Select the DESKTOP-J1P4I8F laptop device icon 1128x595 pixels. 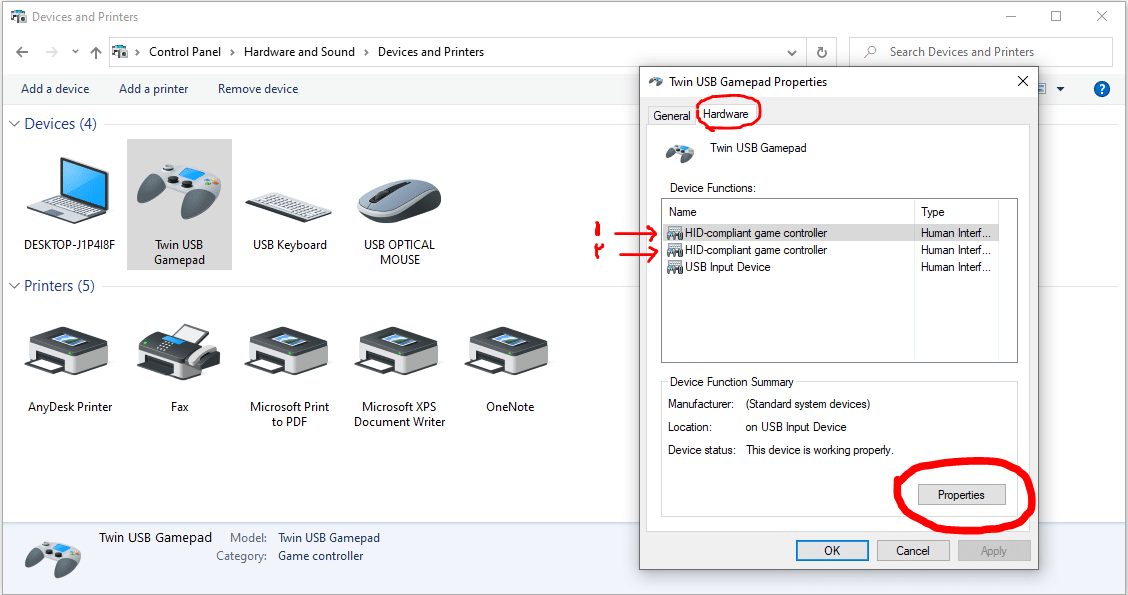point(68,190)
